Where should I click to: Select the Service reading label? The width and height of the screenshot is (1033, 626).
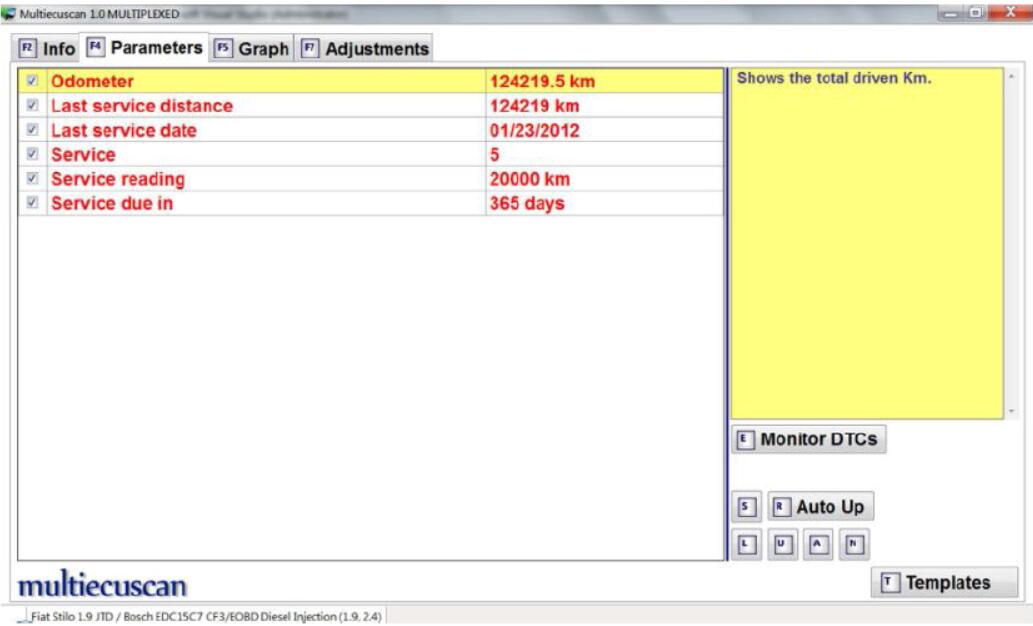(118, 179)
